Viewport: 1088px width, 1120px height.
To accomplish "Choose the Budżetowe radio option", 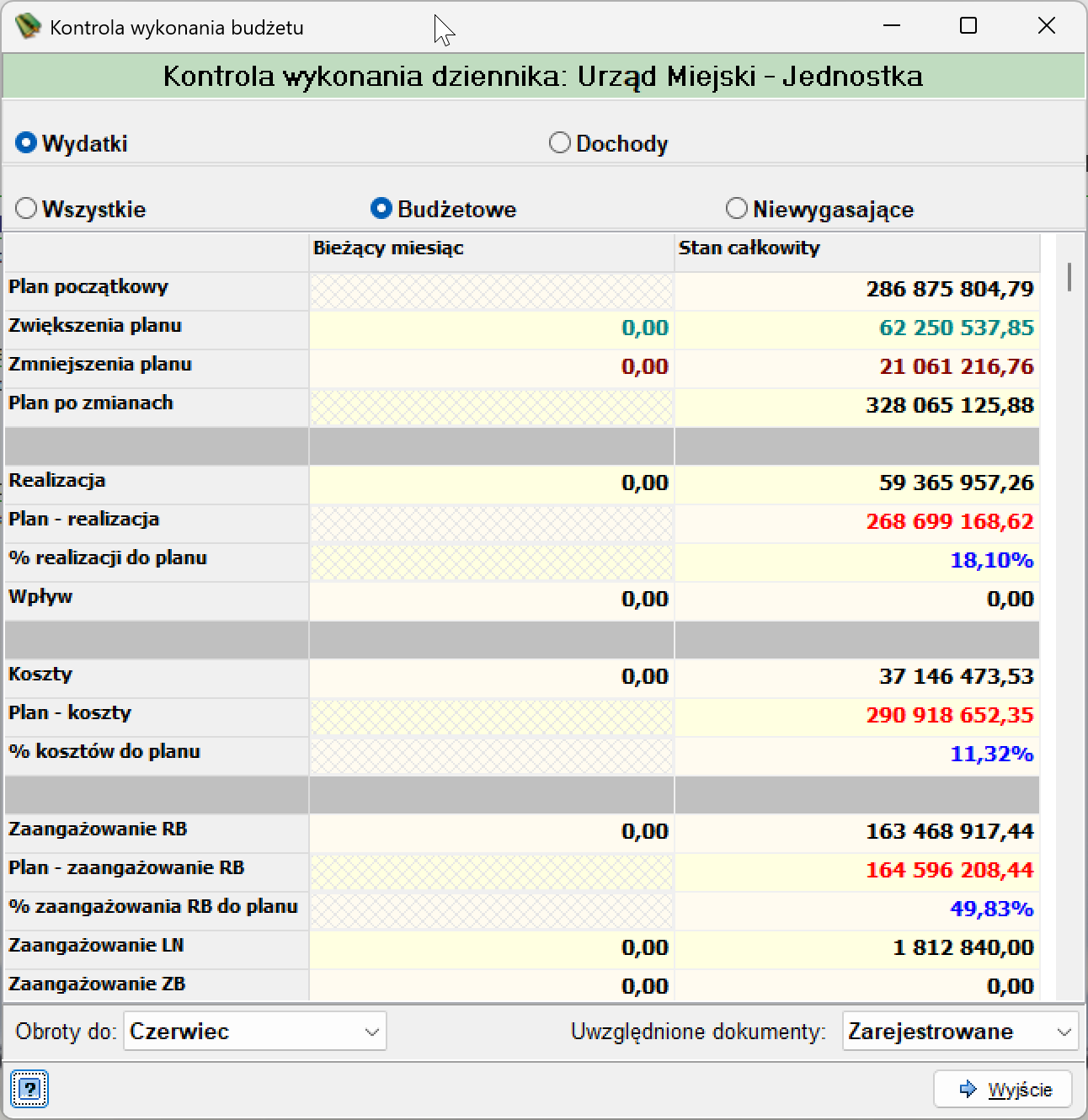I will pos(381,208).
